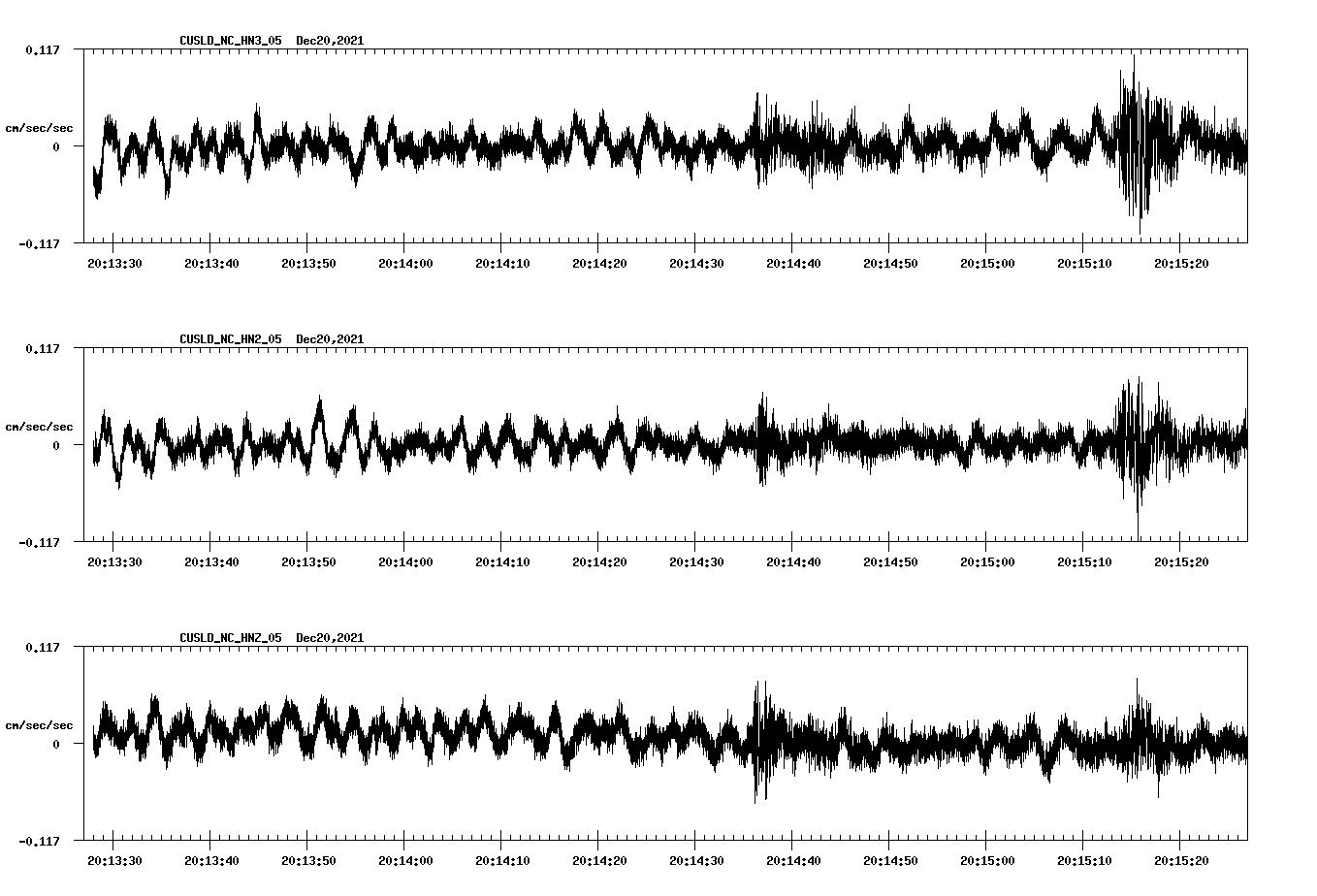Click 20:15:00 time label under HN3 plot
1317x896 pixels.
(x=987, y=263)
